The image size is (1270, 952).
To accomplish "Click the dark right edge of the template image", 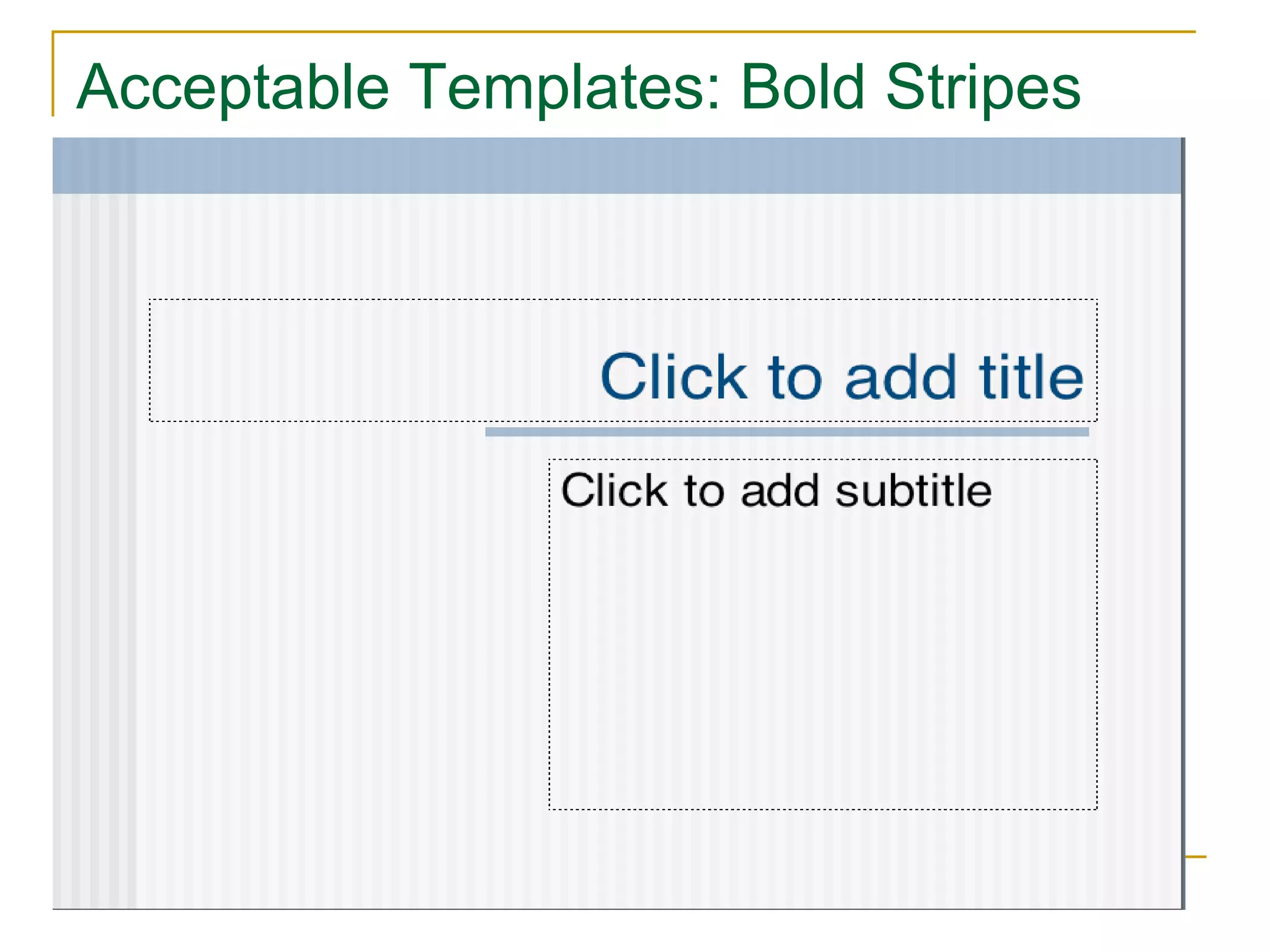I will (1183, 524).
